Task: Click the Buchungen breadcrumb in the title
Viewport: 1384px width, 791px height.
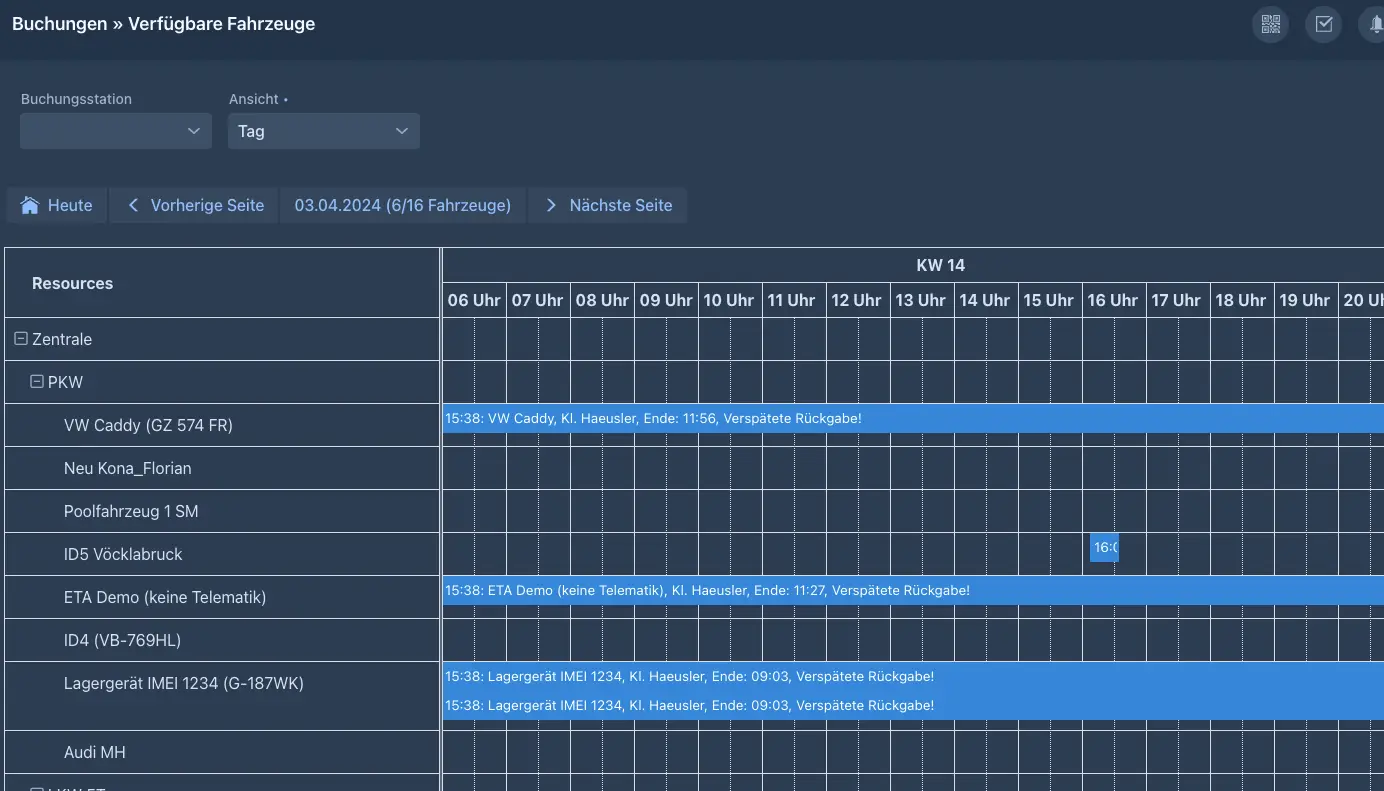Action: tap(59, 24)
